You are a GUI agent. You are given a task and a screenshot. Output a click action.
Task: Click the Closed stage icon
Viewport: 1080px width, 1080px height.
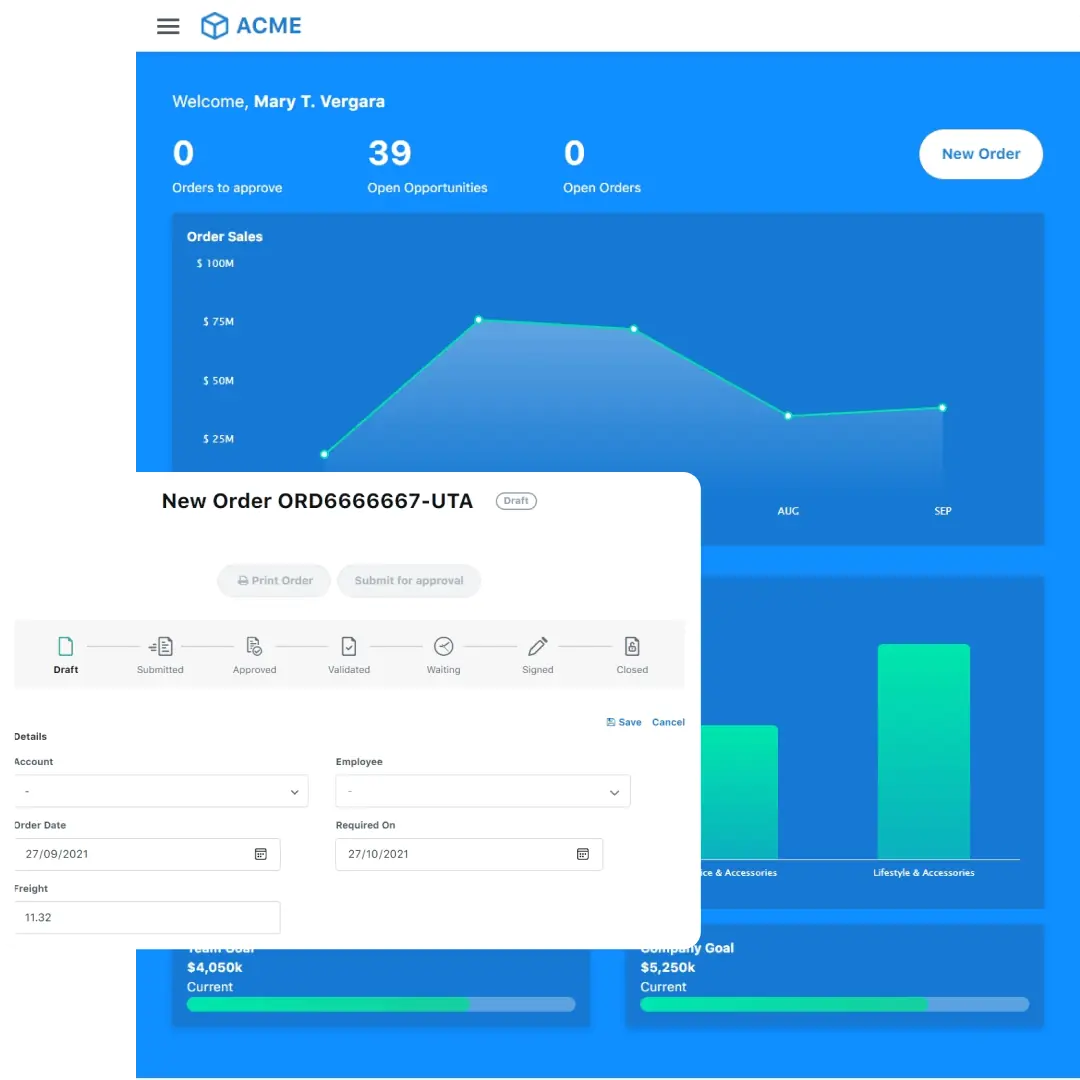[x=632, y=645]
